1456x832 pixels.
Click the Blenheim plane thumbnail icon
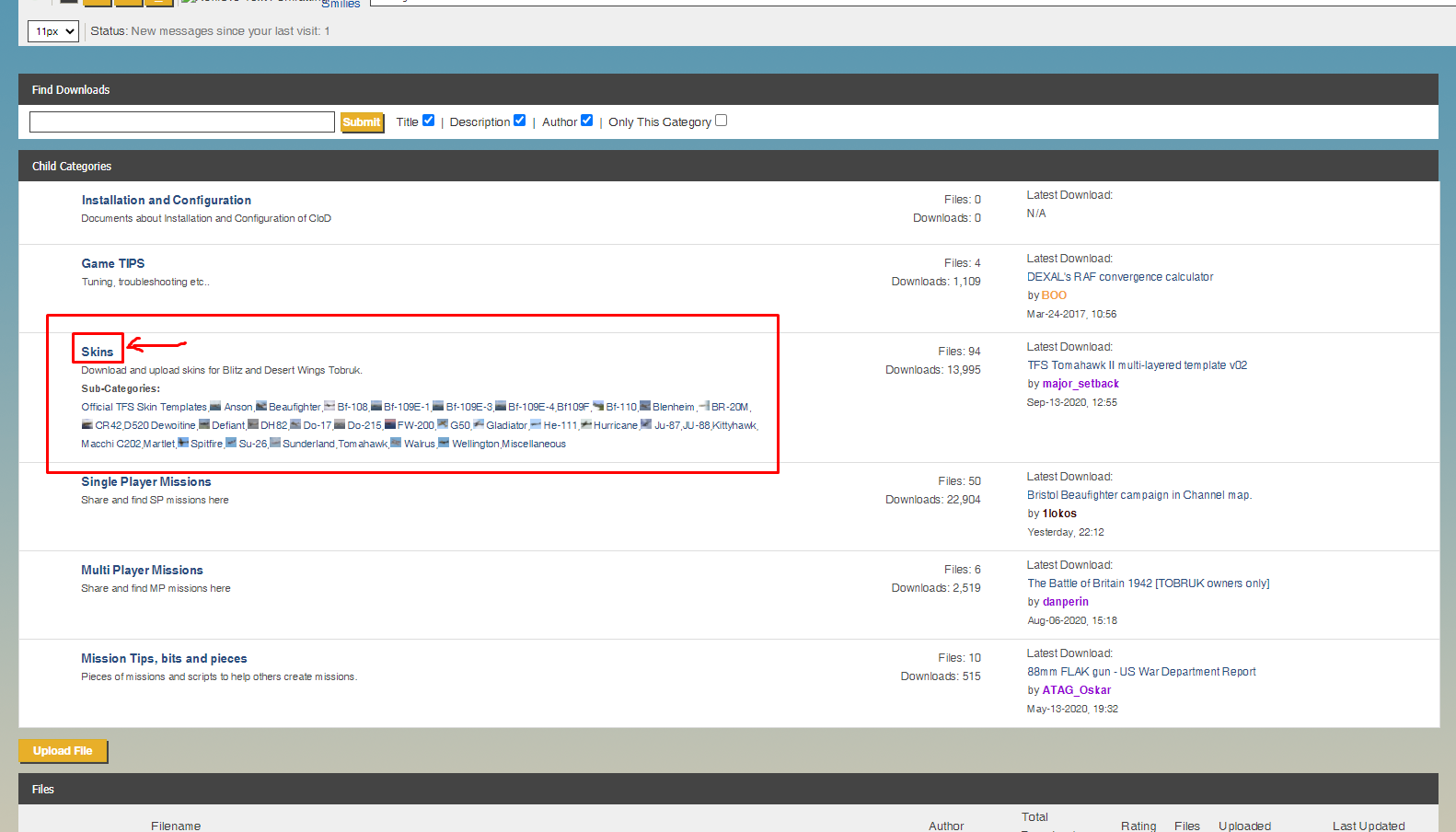click(645, 406)
